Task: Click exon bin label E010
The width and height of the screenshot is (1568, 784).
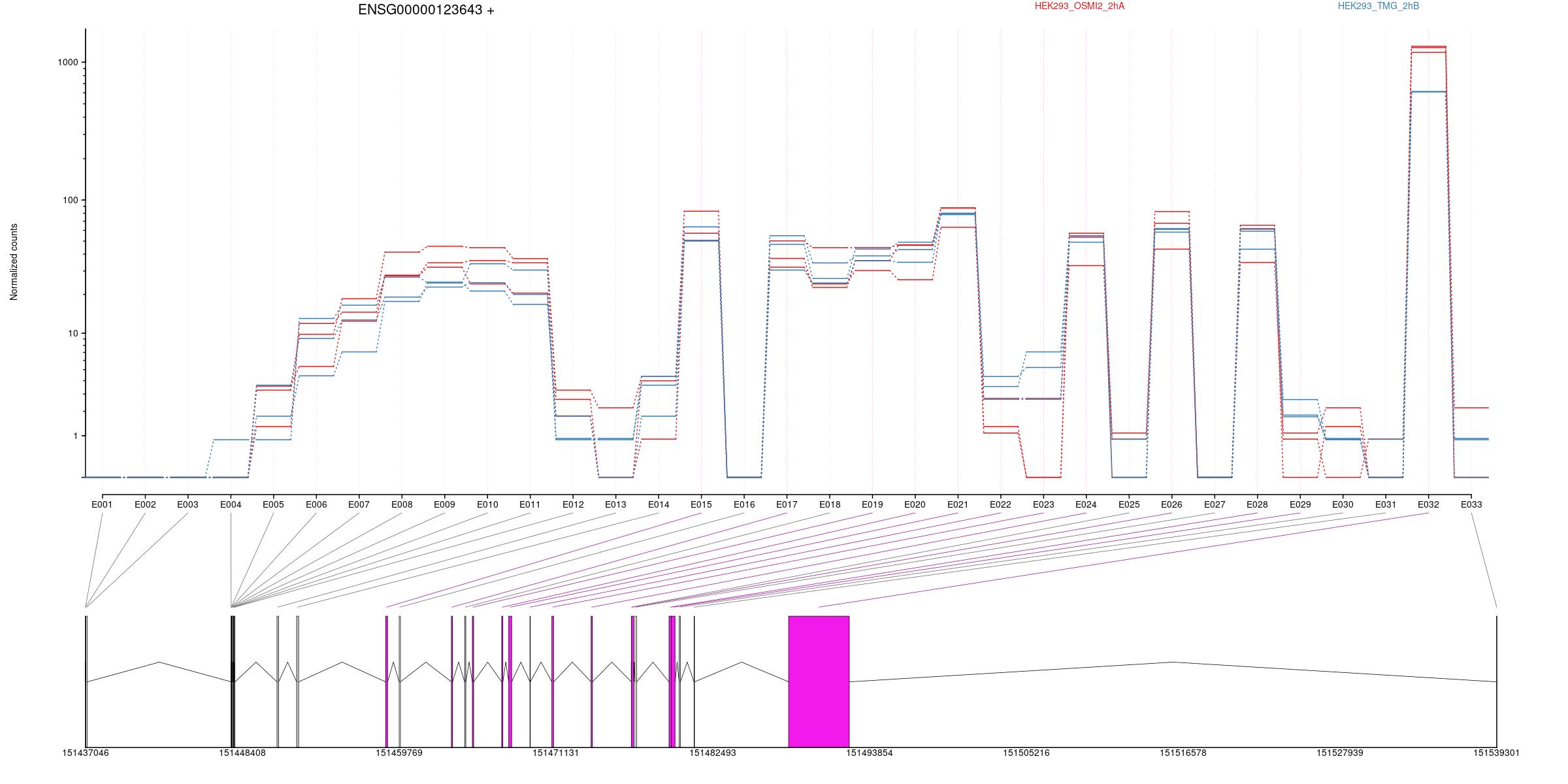Action: point(487,504)
